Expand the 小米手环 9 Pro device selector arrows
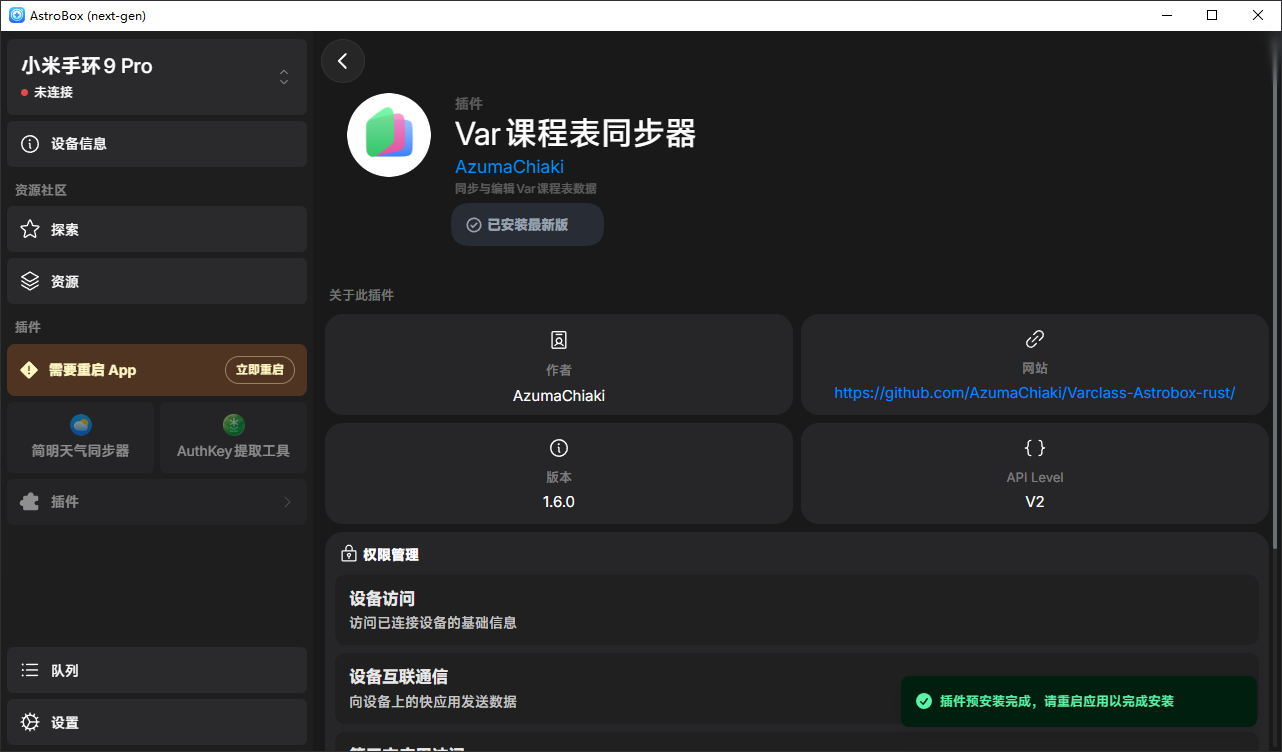Screen dimensions: 1282x752 [x=284, y=77]
